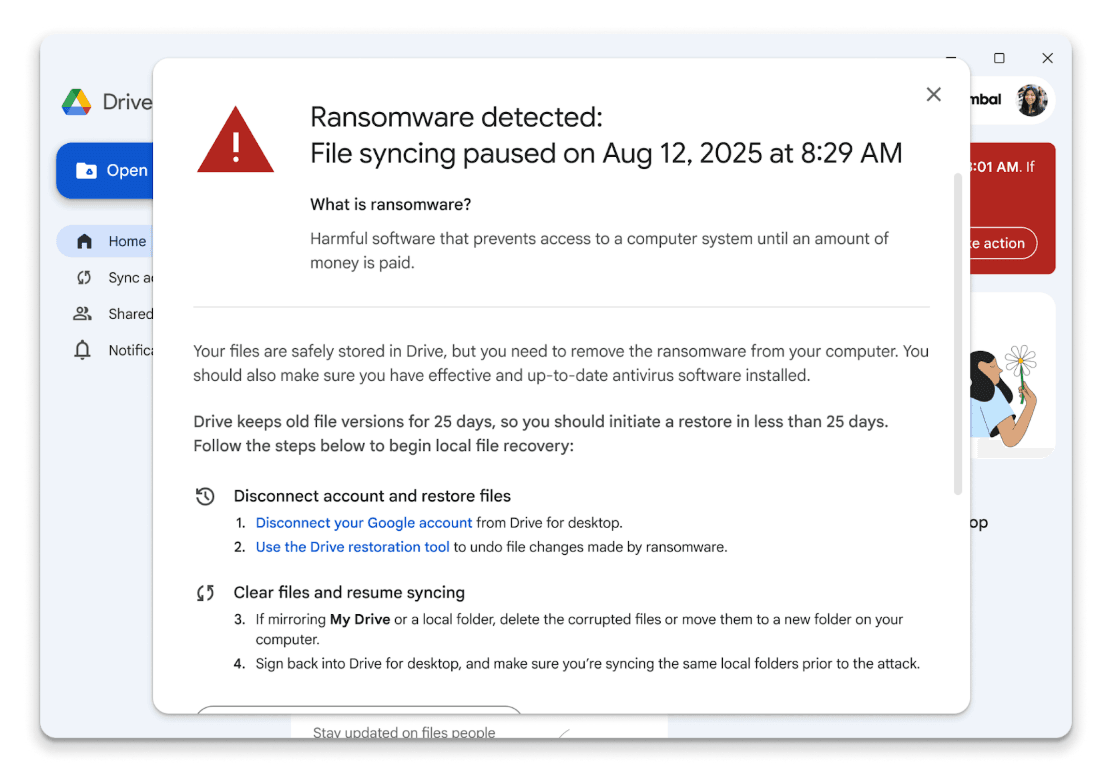Click the resume syncing arrows icon
1108x778 pixels.
205,593
